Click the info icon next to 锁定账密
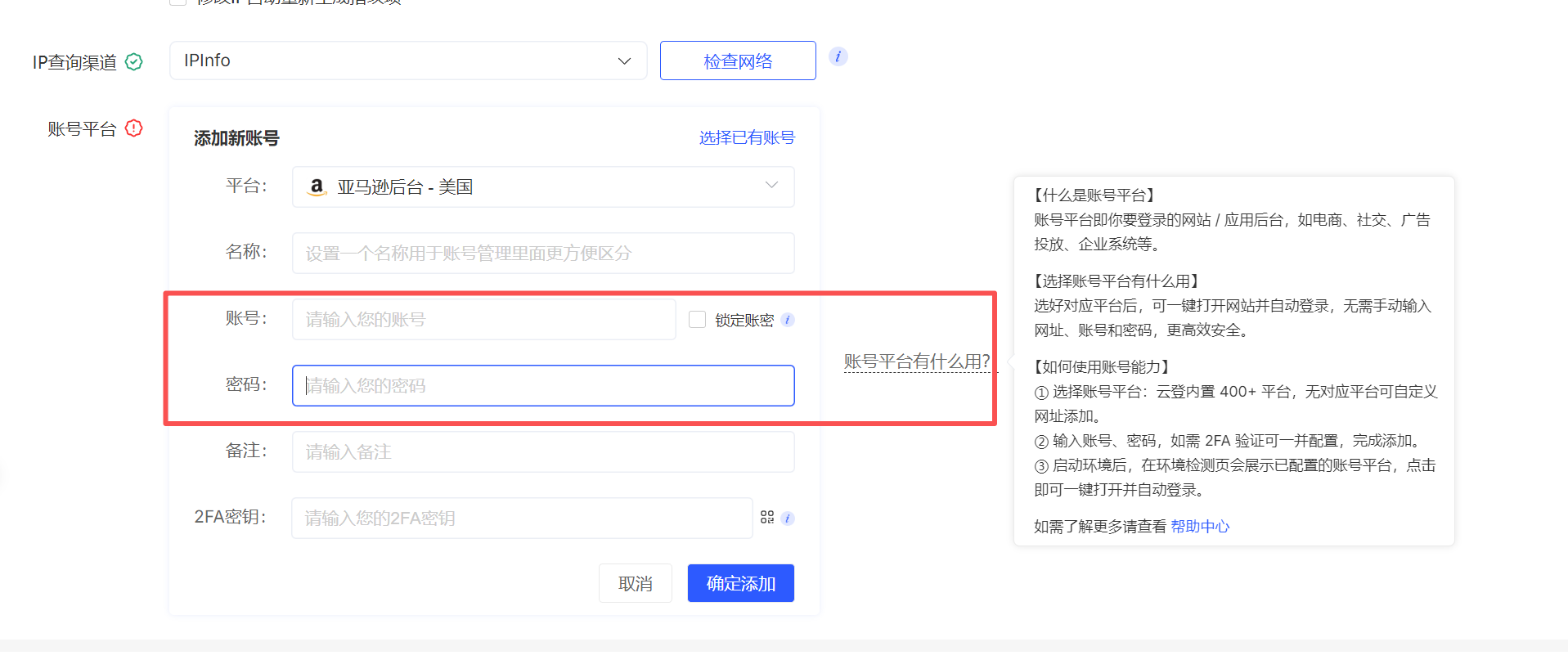1568x669 pixels. (x=788, y=320)
